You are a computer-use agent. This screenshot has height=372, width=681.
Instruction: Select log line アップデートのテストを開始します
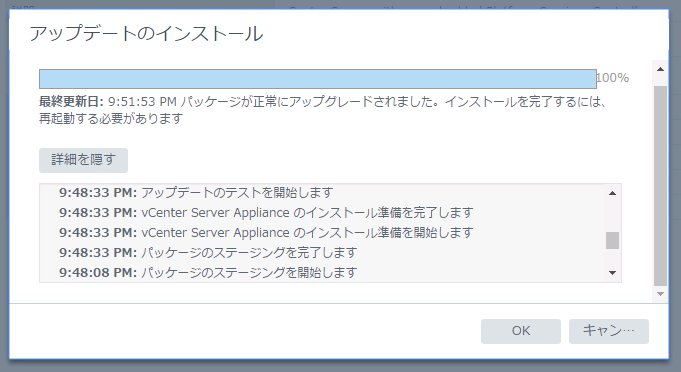click(x=196, y=192)
